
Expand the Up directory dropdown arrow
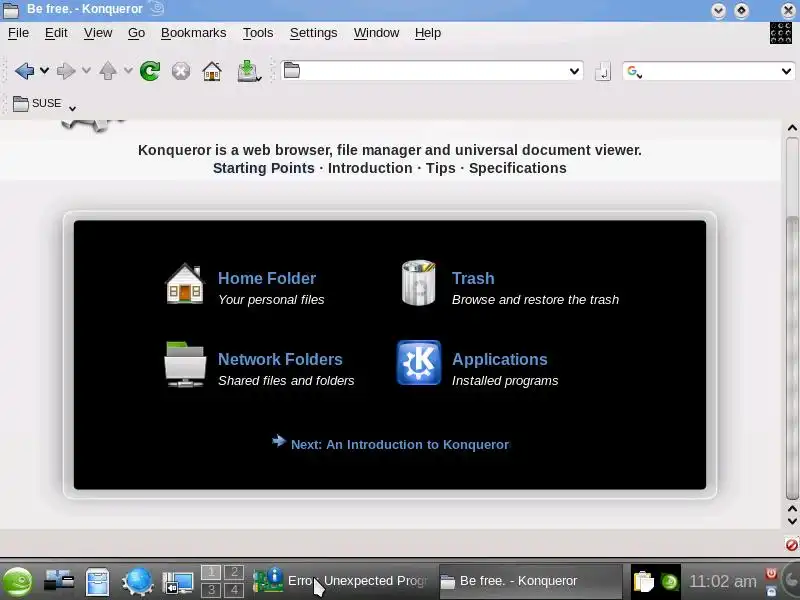click(x=128, y=70)
